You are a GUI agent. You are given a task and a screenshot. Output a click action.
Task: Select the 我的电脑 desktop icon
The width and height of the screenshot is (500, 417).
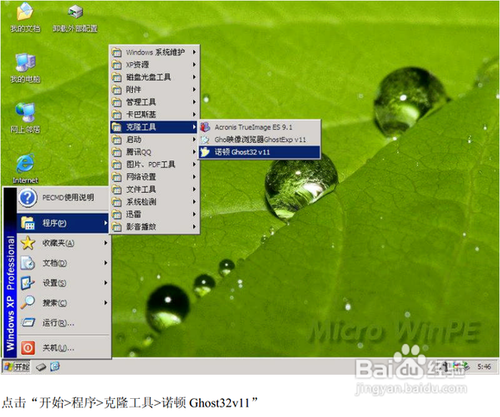25,68
